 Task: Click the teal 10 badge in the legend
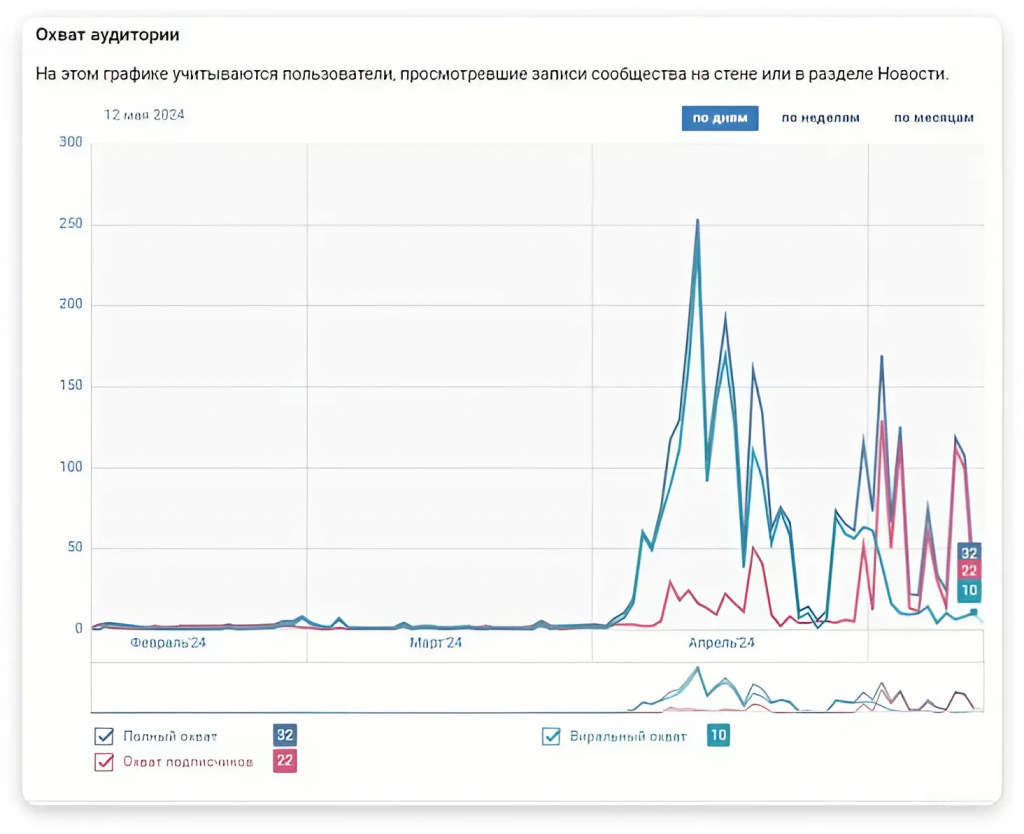[718, 736]
